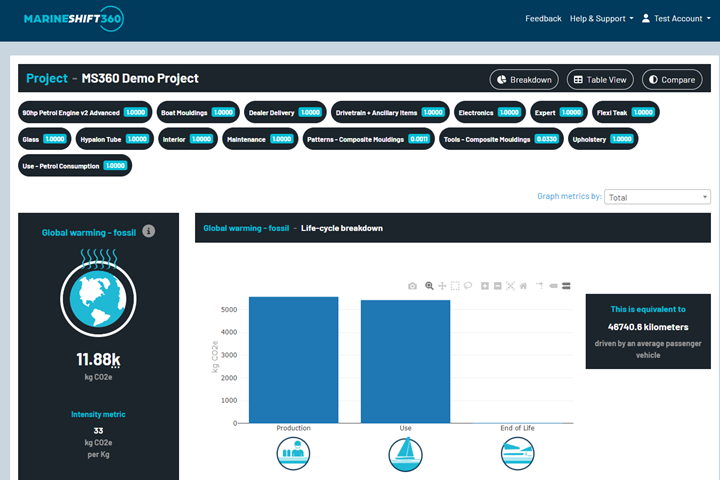The width and height of the screenshot is (720, 480).
Task: Reset chart axes with home icon
Action: click(x=523, y=286)
